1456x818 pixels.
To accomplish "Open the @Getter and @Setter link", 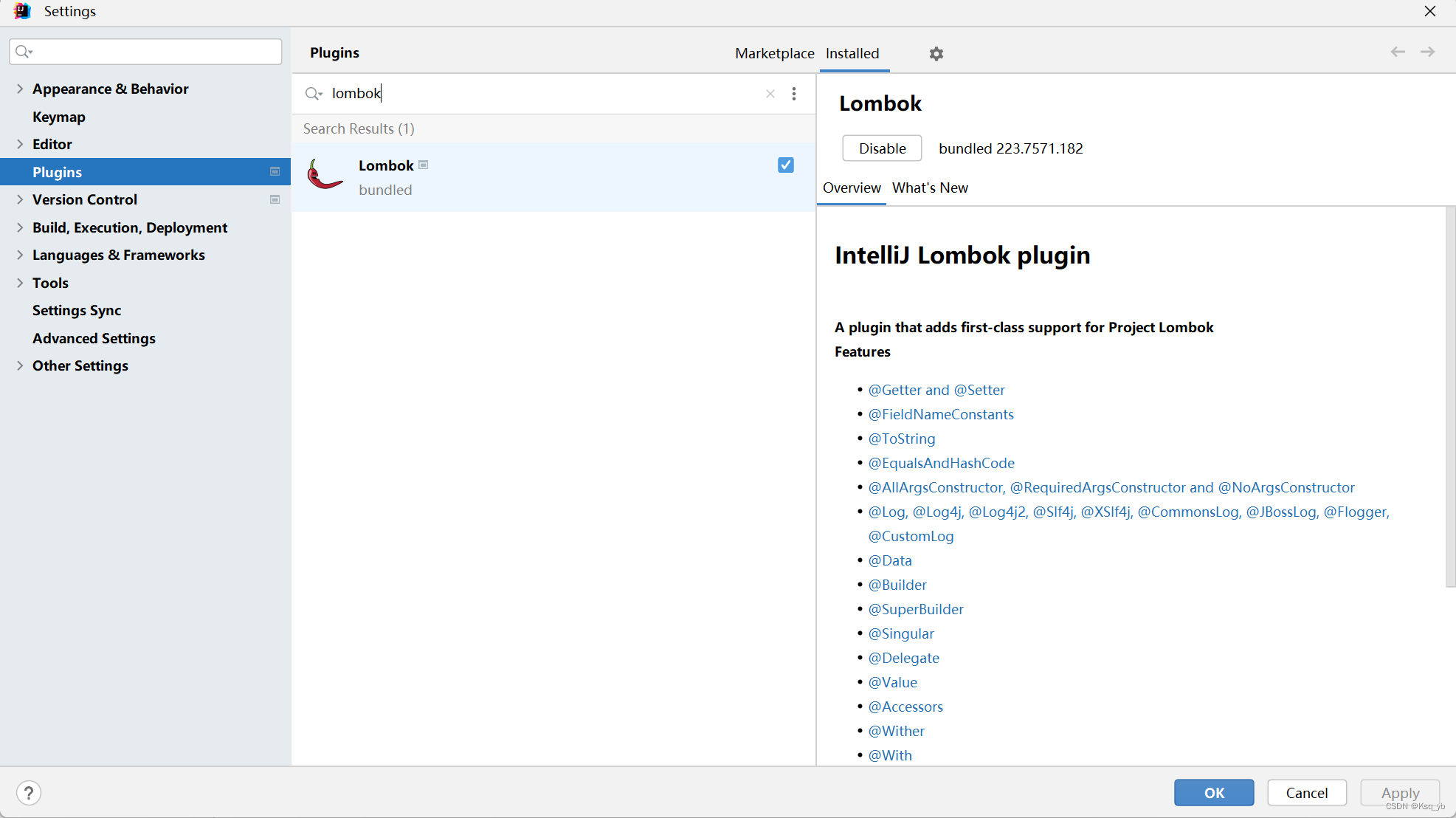I will coord(936,390).
